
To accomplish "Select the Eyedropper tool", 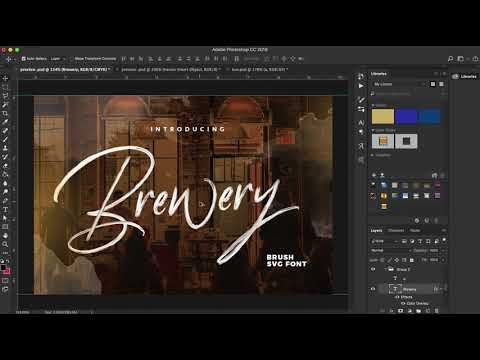I will point(5,122).
